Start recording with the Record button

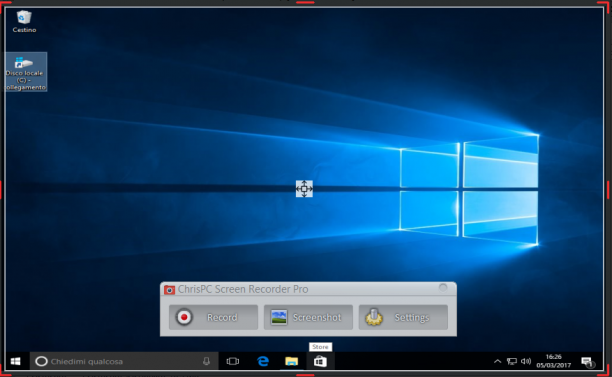pyautogui.click(x=213, y=317)
